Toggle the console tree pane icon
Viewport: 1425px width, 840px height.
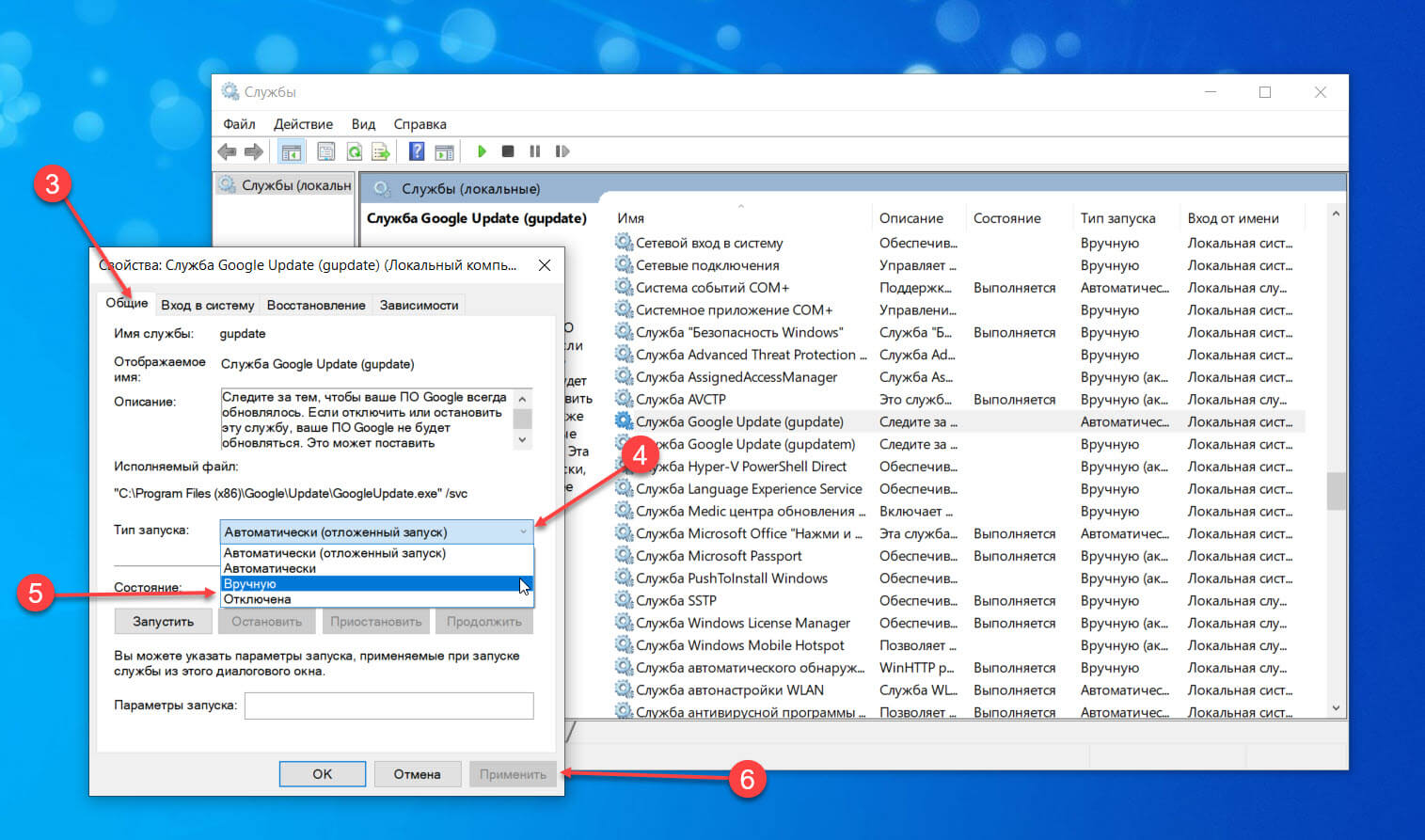tap(292, 151)
